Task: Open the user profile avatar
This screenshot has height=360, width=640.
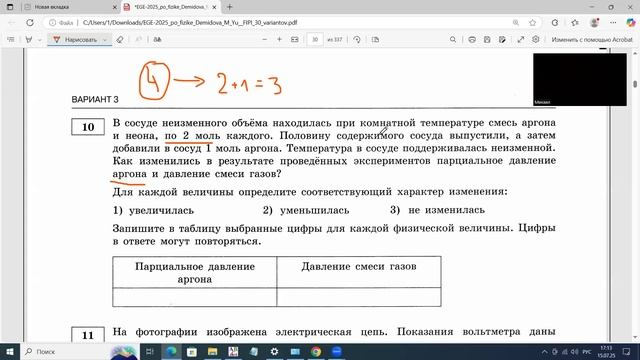Action: point(594,22)
